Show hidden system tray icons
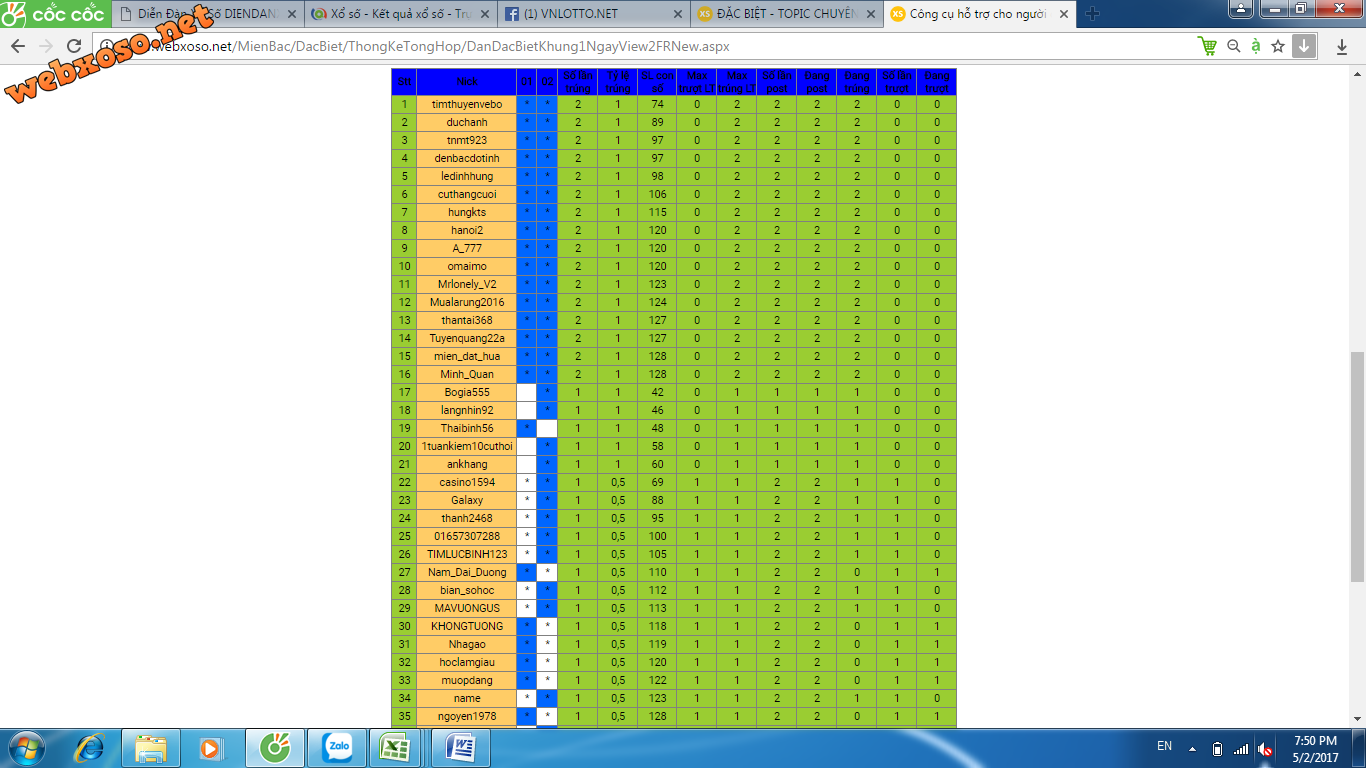1366x768 pixels. tap(1192, 748)
